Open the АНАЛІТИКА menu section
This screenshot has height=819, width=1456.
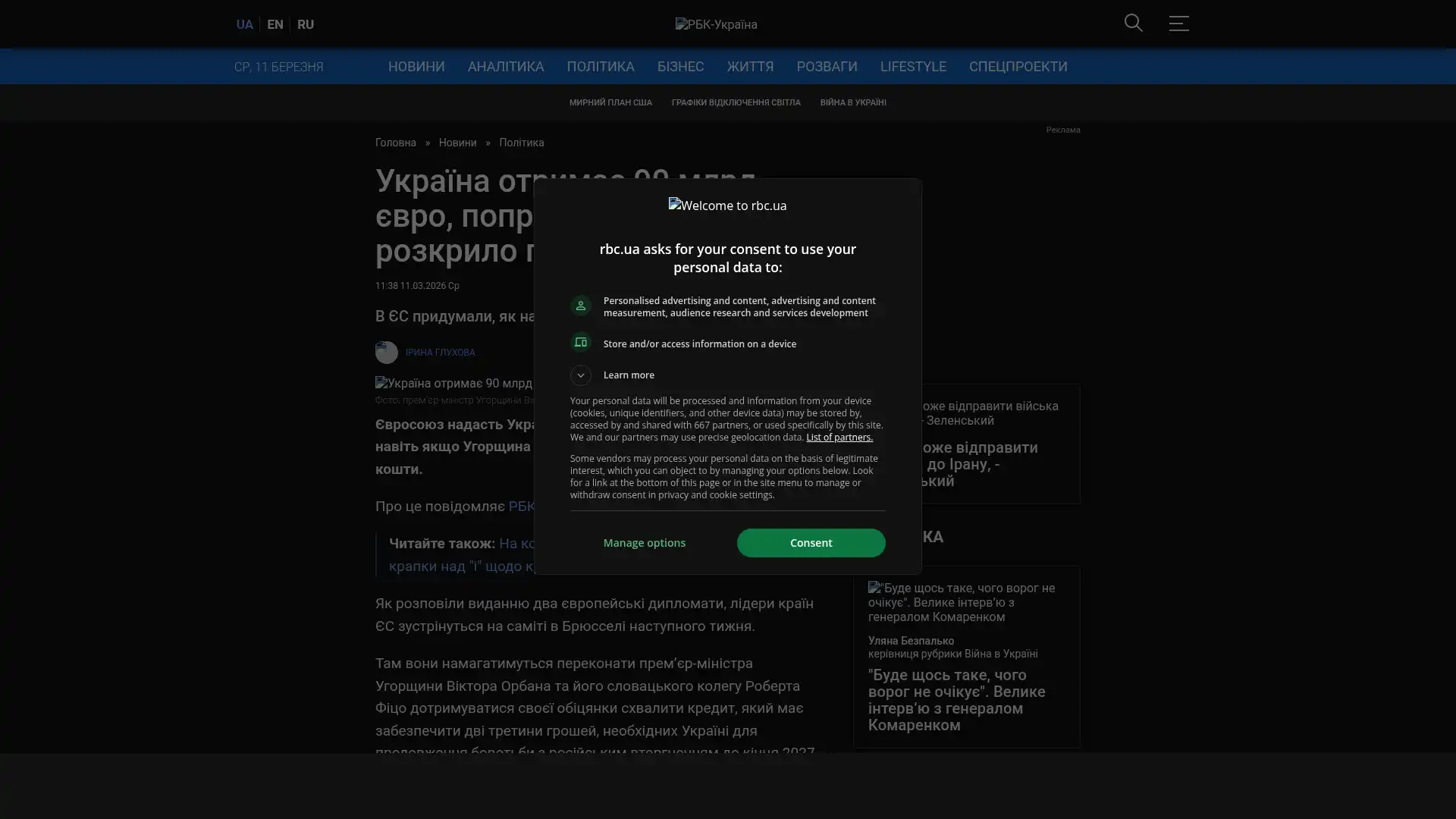506,67
